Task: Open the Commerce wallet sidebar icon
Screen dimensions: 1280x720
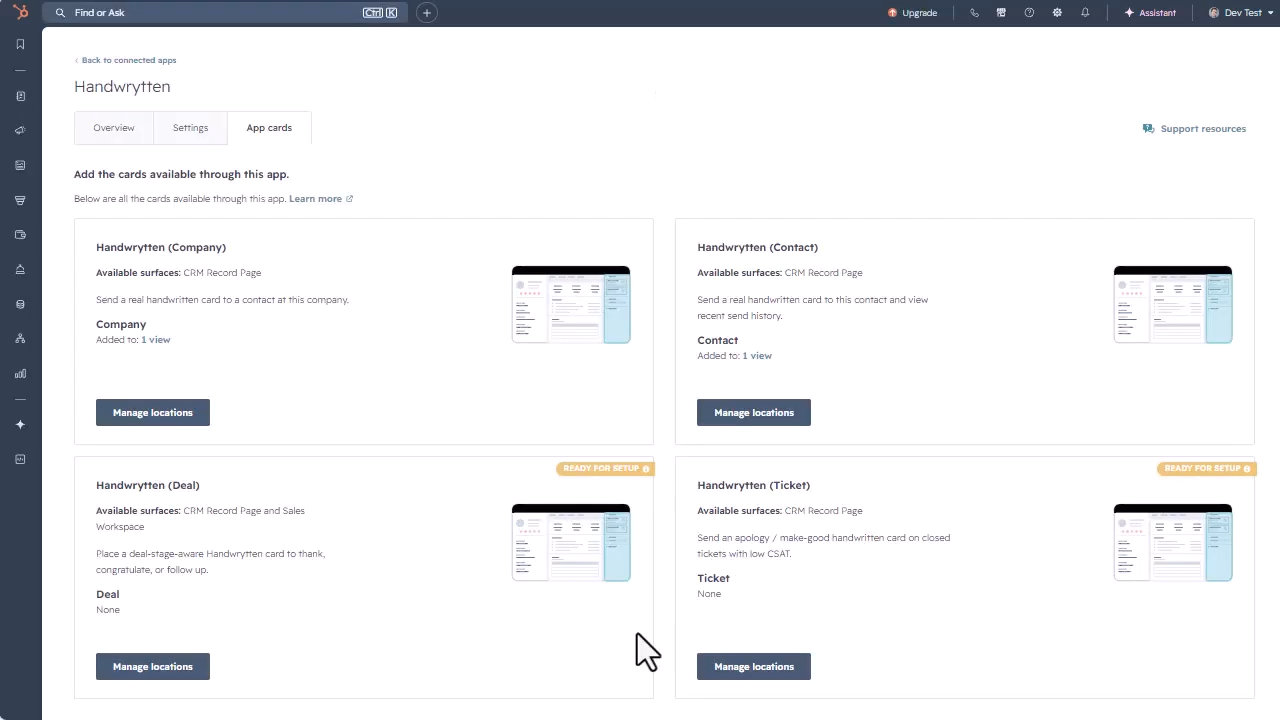Action: coord(20,235)
